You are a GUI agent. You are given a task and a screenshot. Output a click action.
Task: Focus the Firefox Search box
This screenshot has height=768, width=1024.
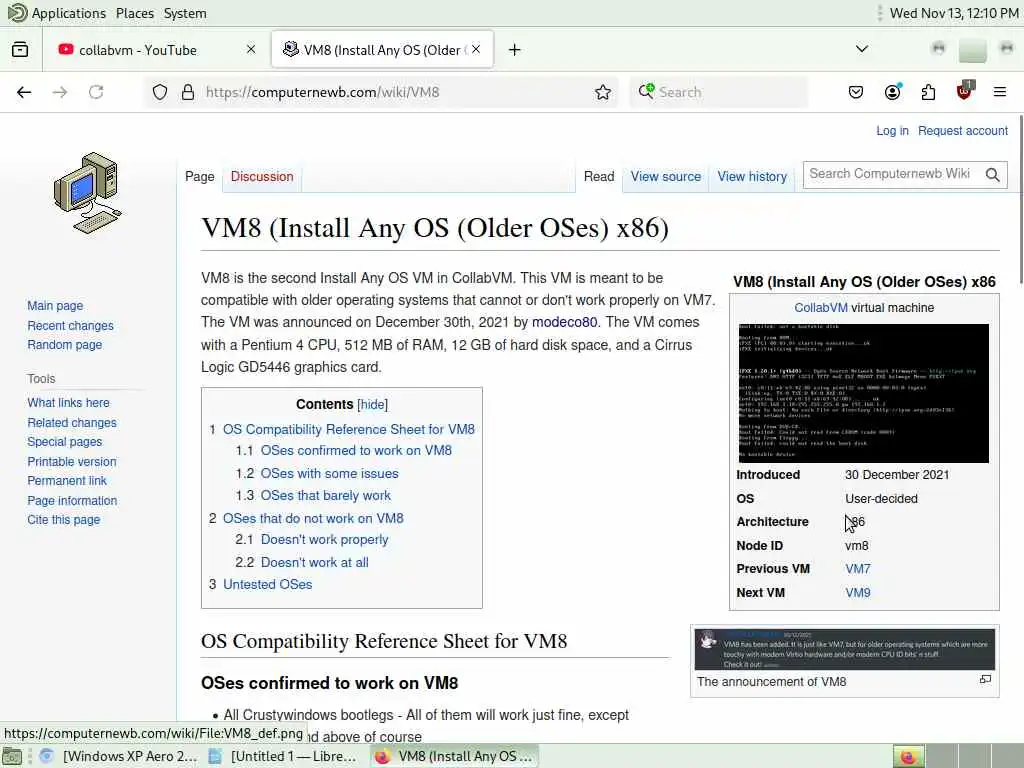[718, 92]
